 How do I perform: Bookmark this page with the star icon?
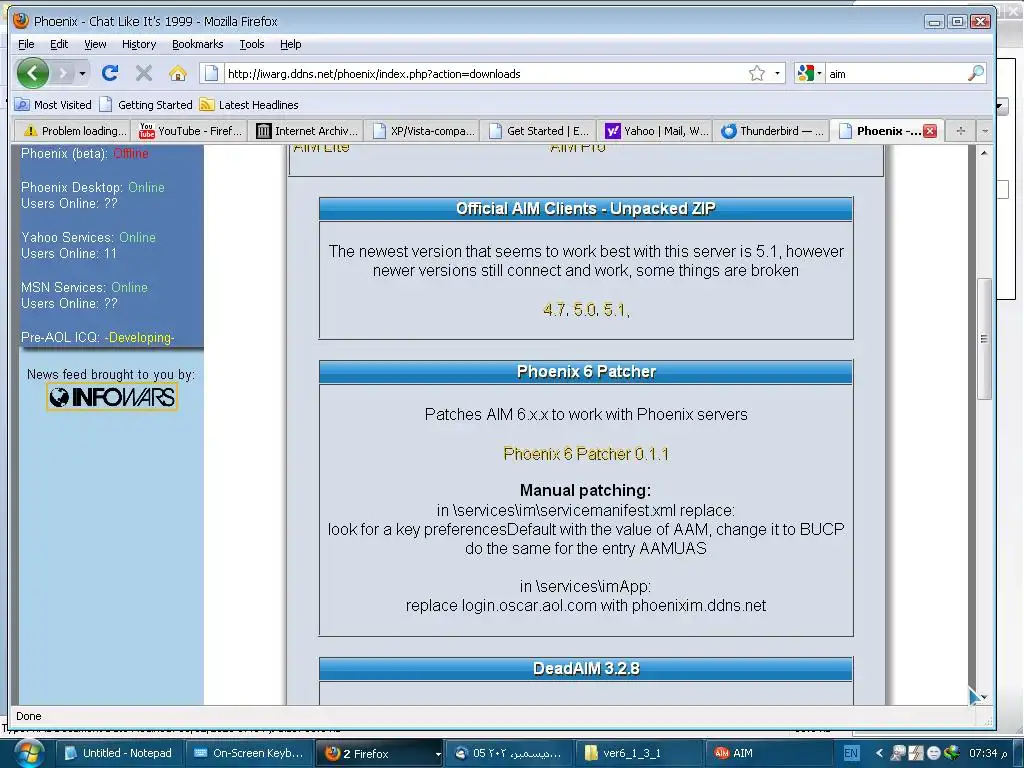tap(756, 73)
